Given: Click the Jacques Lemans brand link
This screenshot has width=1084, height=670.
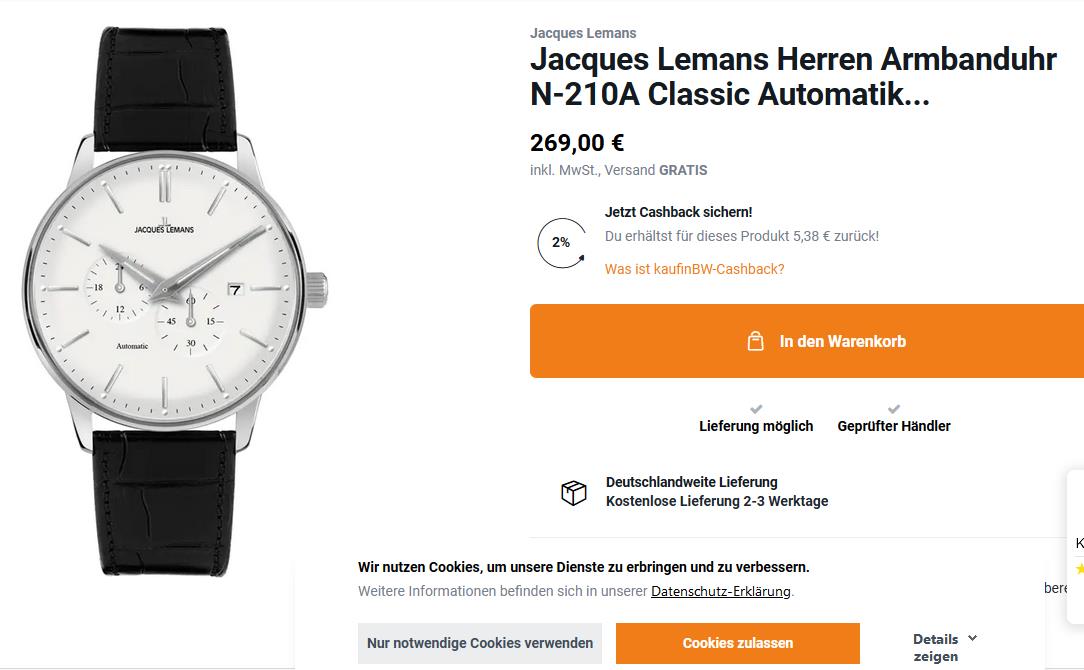Looking at the screenshot, I should (583, 33).
